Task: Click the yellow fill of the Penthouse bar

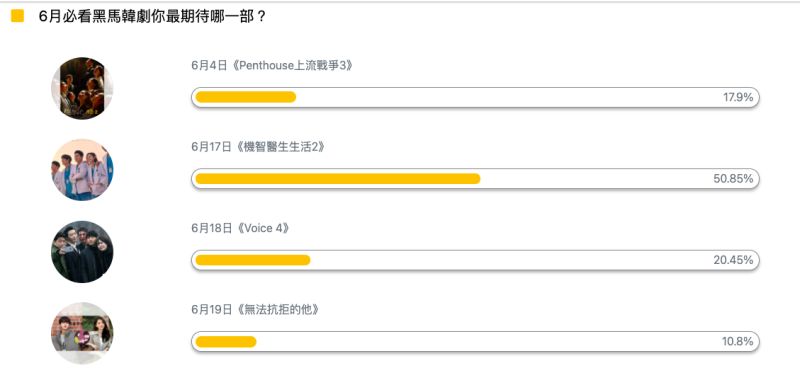Action: pos(246,97)
